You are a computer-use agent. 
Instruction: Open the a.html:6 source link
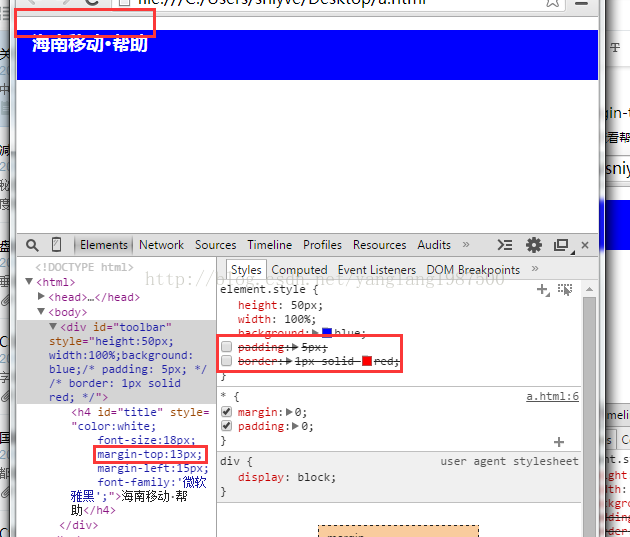[x=552, y=396]
